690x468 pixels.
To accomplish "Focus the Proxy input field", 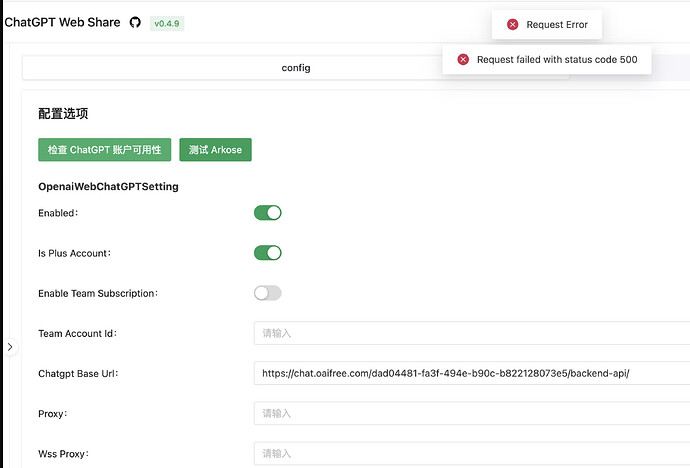I will pyautogui.click(x=472, y=413).
